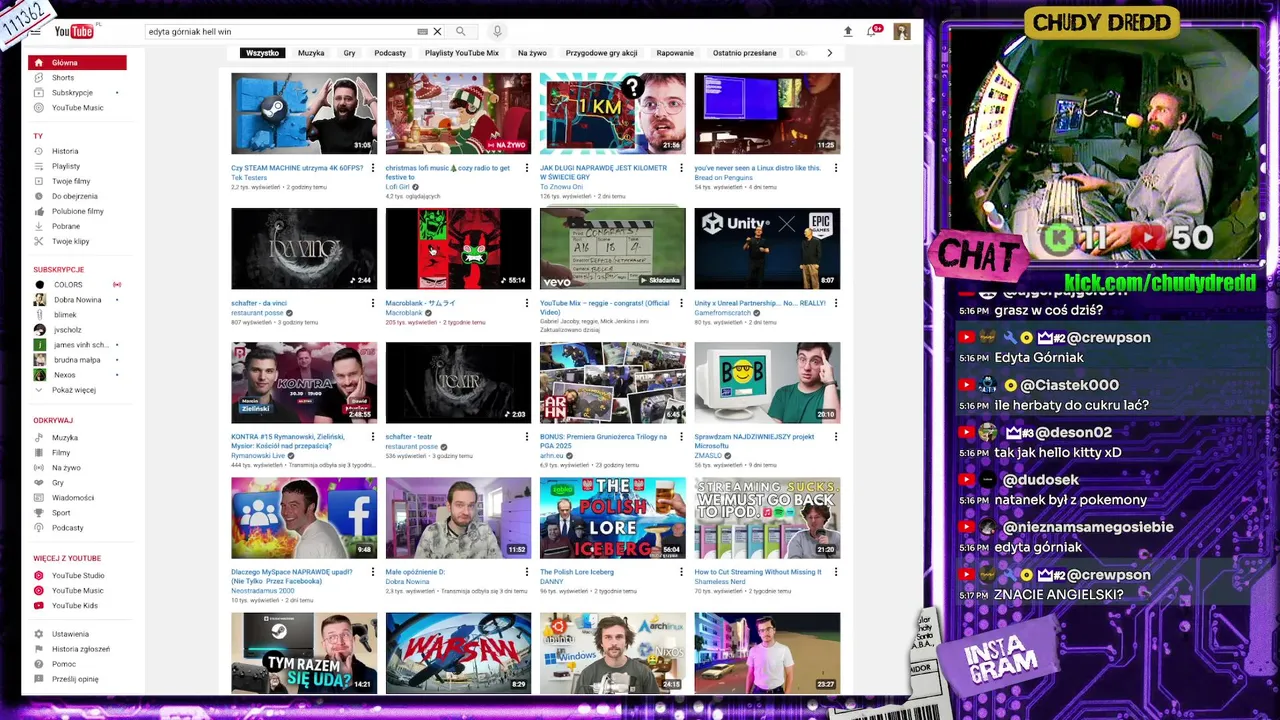This screenshot has width=1280, height=720.
Task: Select the Na żywo filter chip
Action: (532, 53)
